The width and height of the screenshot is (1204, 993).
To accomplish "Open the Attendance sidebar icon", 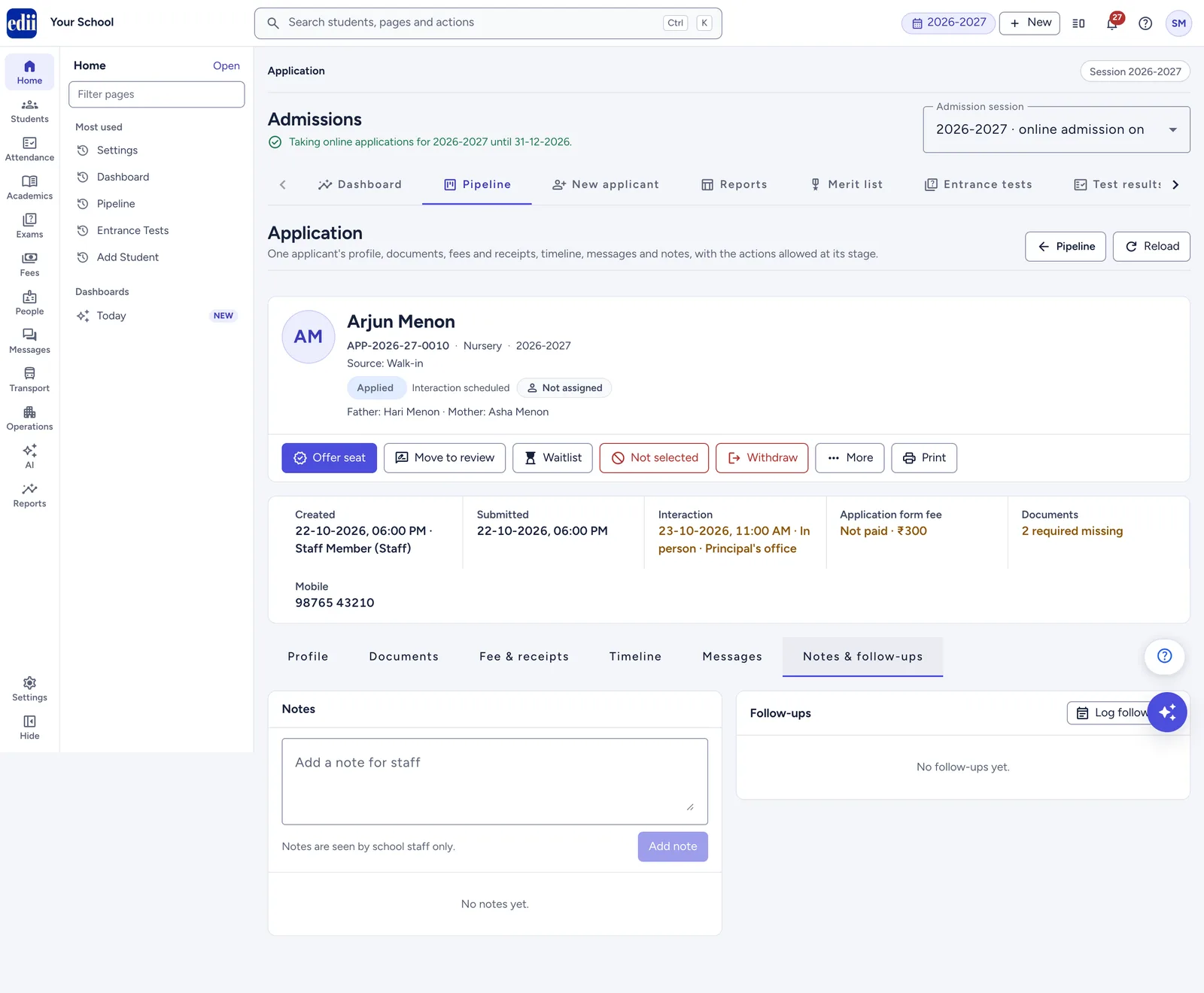I will pyautogui.click(x=29, y=149).
